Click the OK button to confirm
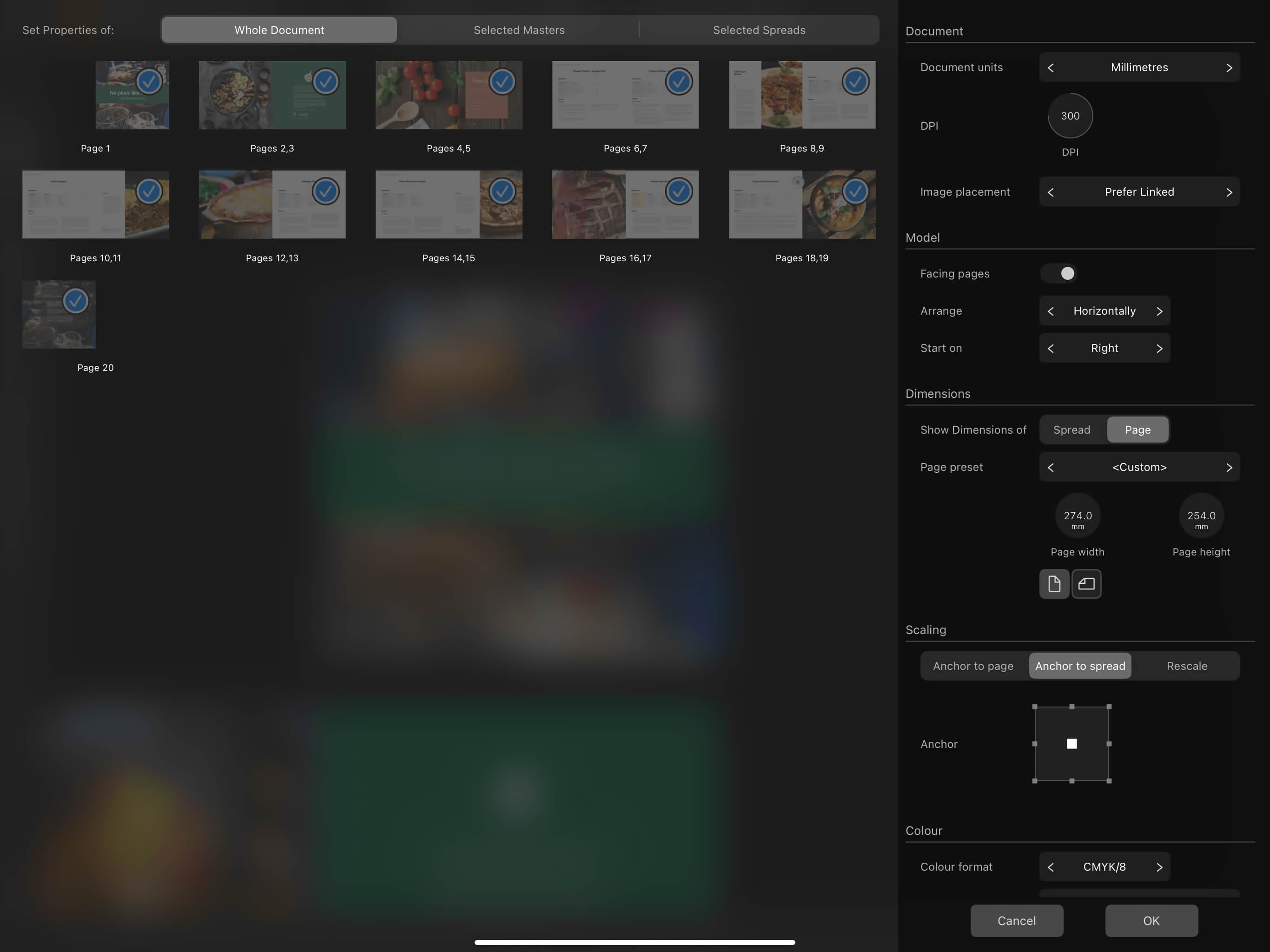The image size is (1270, 952). (1152, 920)
